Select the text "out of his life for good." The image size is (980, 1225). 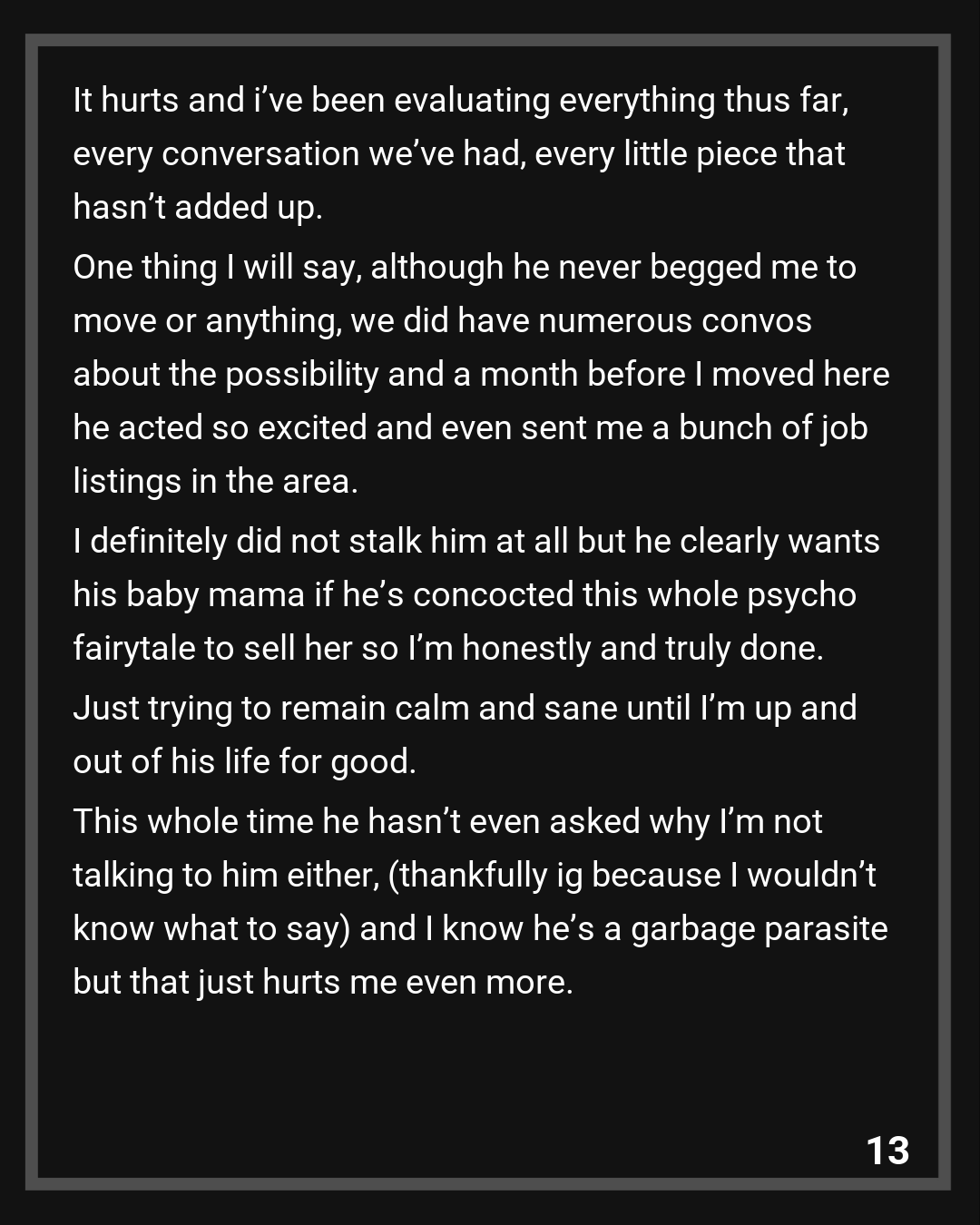[x=244, y=761]
